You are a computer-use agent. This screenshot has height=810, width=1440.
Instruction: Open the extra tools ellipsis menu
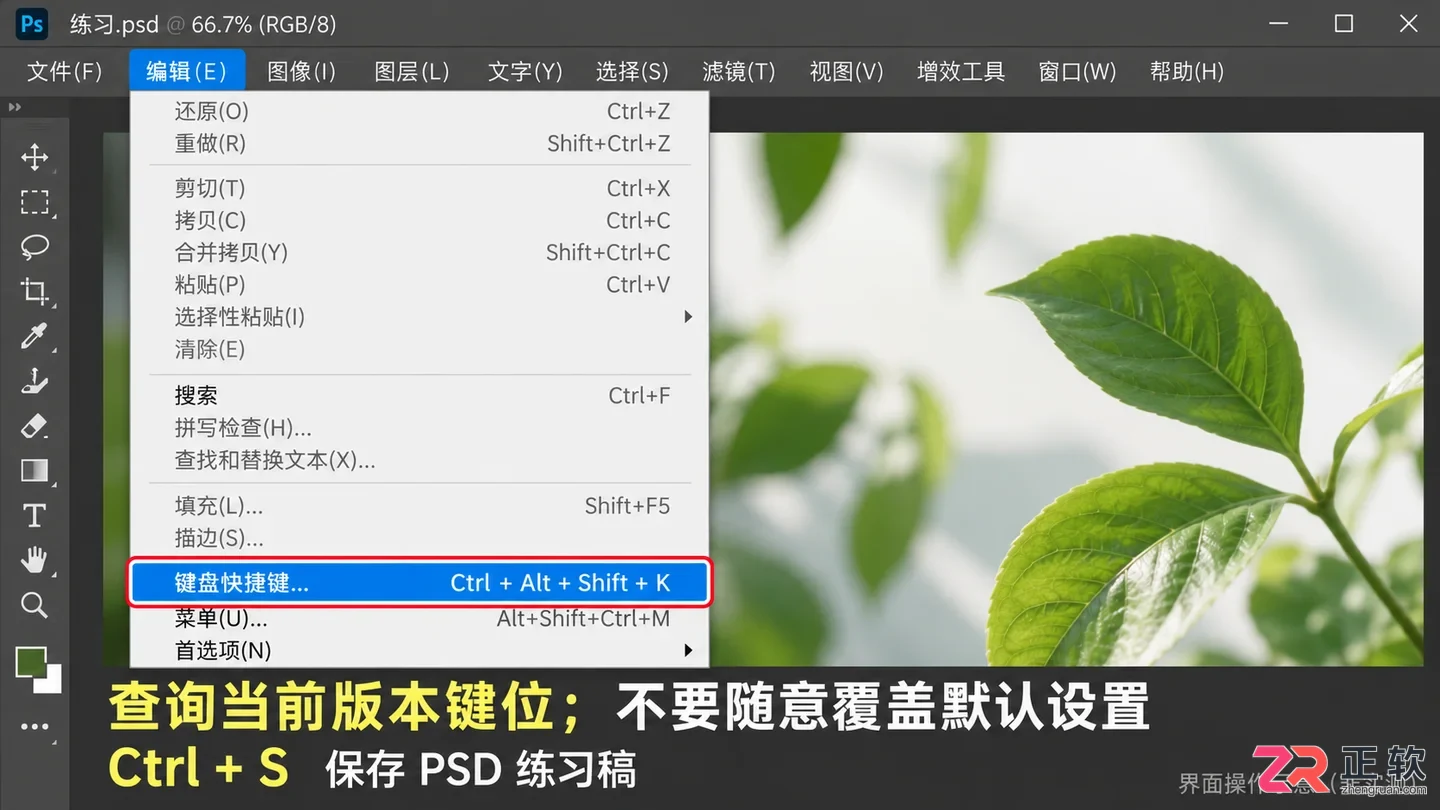click(x=35, y=727)
